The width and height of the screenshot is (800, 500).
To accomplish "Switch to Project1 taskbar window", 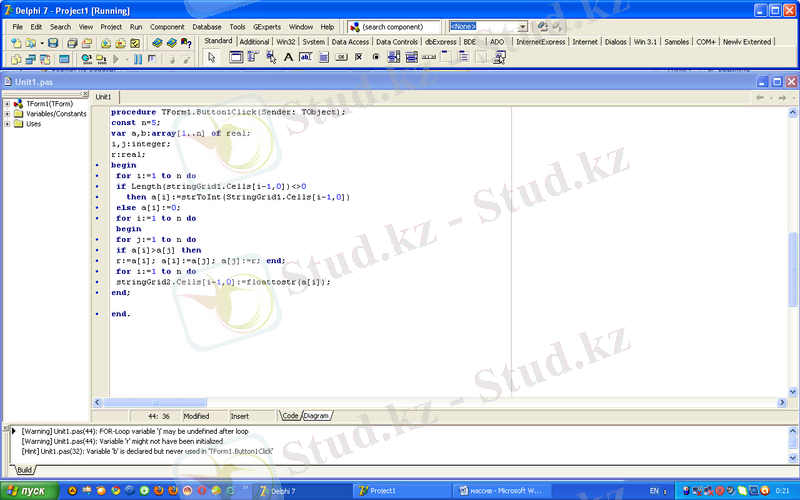I will tap(401, 491).
